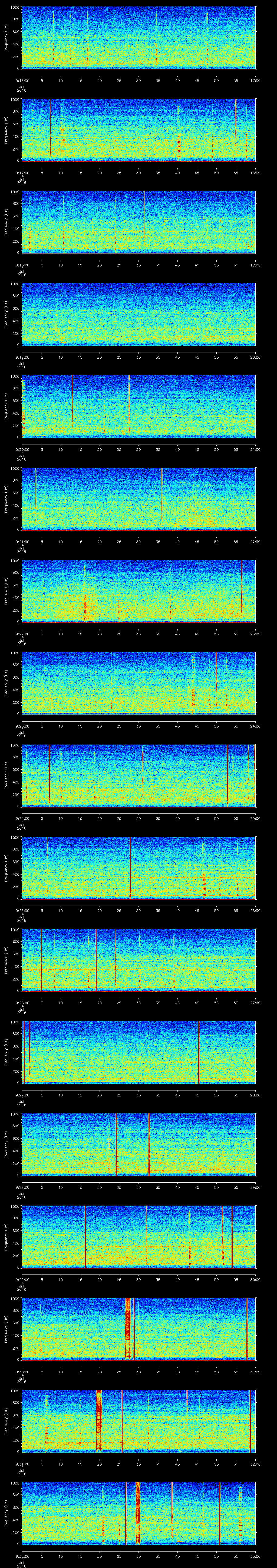Click the '22:00' end-time label
The height and width of the screenshot is (1568, 277).
pos(255,542)
